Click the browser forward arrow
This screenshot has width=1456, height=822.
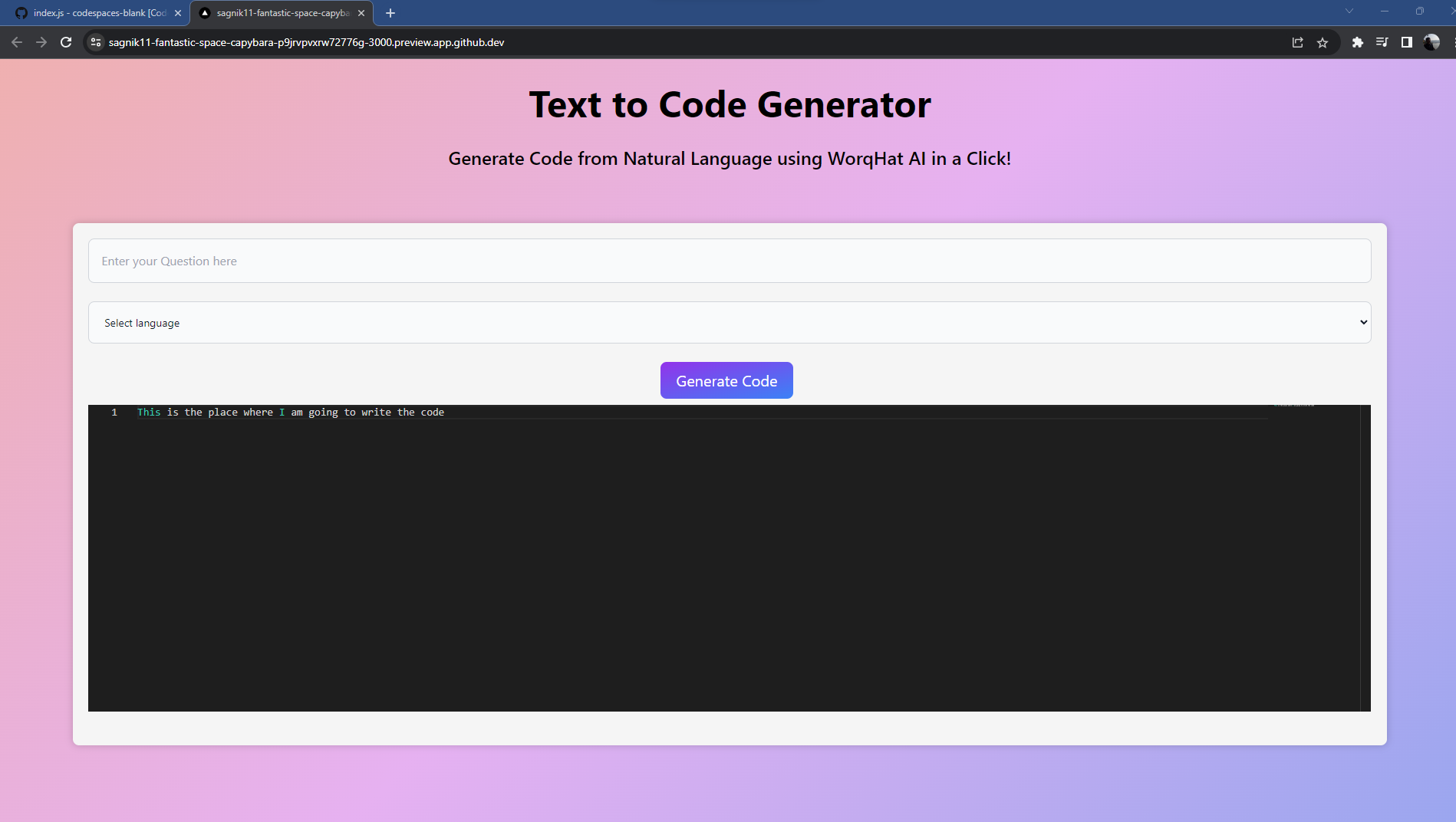pyautogui.click(x=41, y=42)
